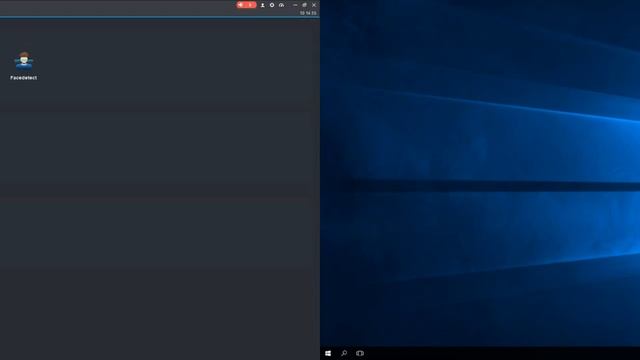Open the user account icon
This screenshot has width=640, height=360.
coord(262,5)
